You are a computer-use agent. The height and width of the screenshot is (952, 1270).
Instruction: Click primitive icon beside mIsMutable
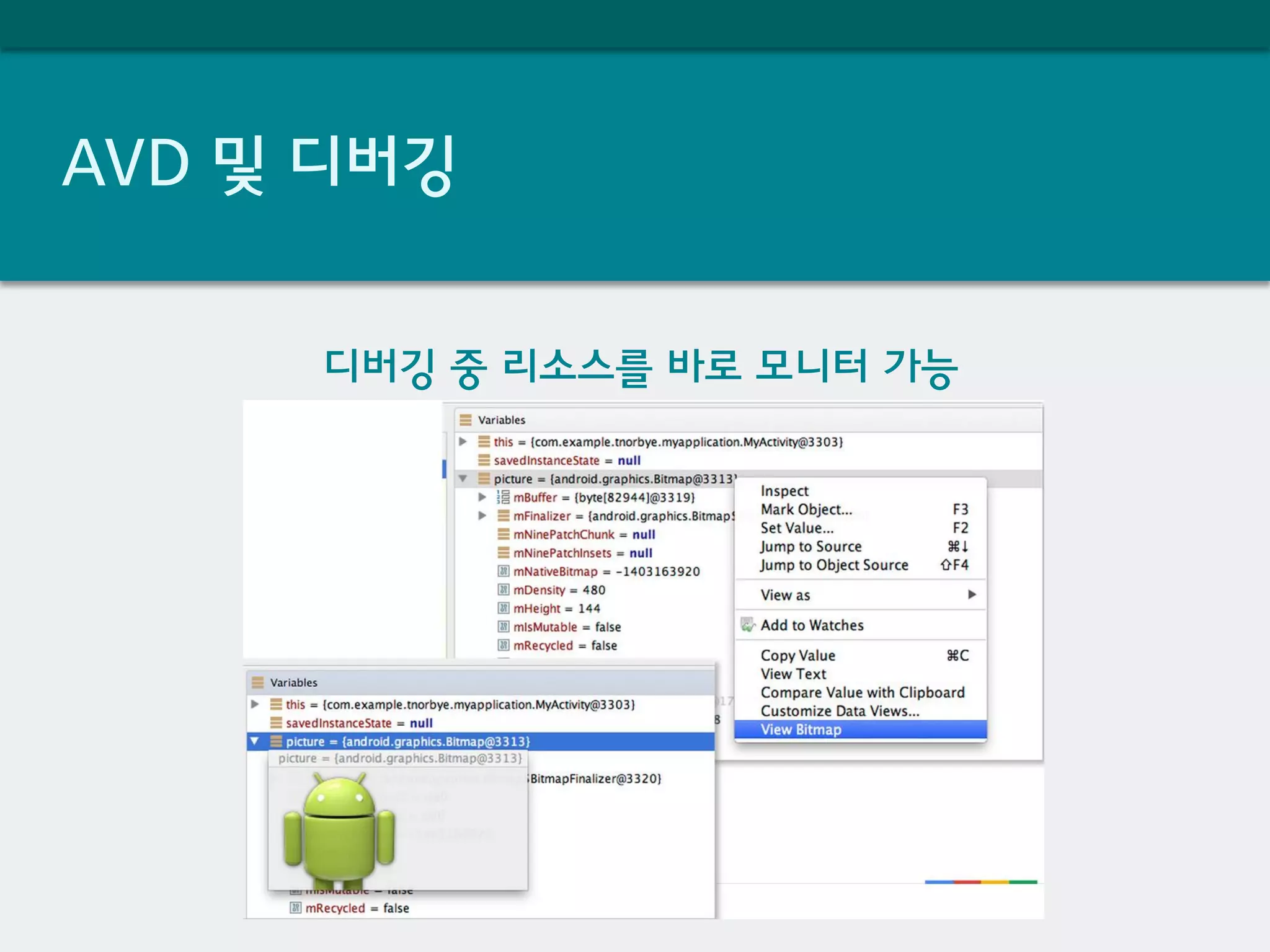[x=504, y=627]
